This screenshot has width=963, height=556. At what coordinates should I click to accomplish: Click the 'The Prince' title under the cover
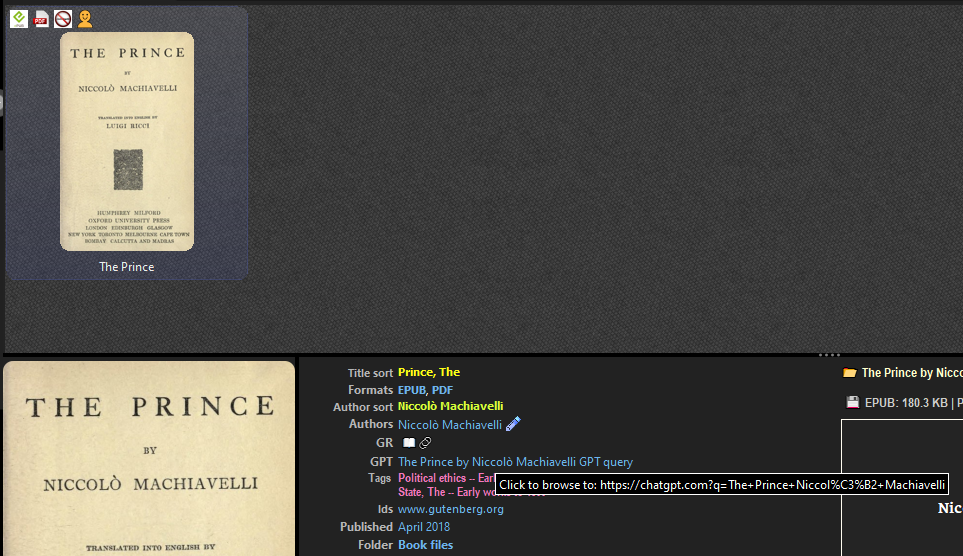127,267
